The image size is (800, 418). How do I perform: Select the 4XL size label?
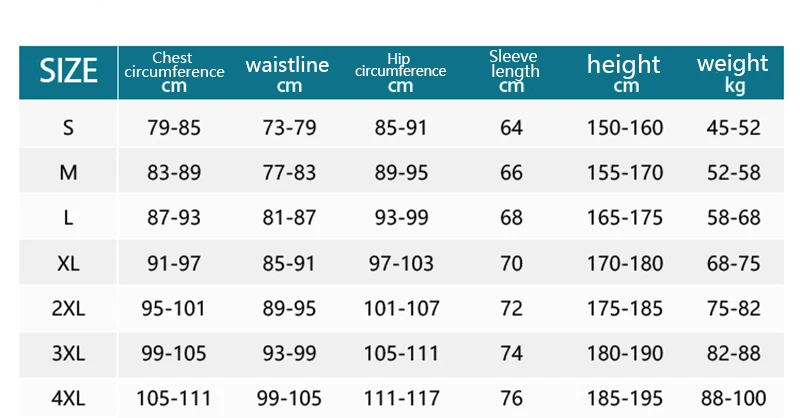(x=68, y=398)
